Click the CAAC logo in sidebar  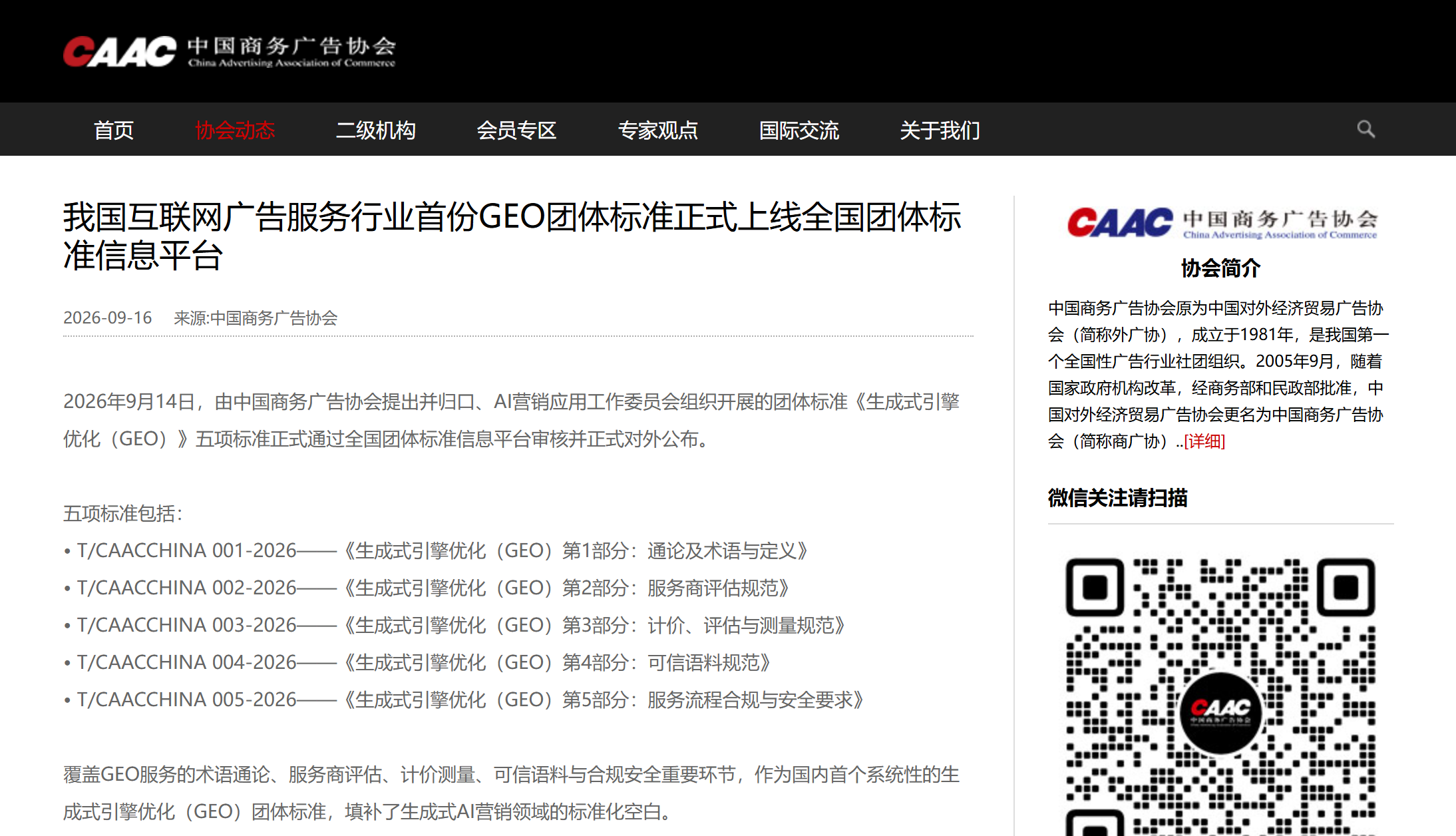click(1222, 222)
